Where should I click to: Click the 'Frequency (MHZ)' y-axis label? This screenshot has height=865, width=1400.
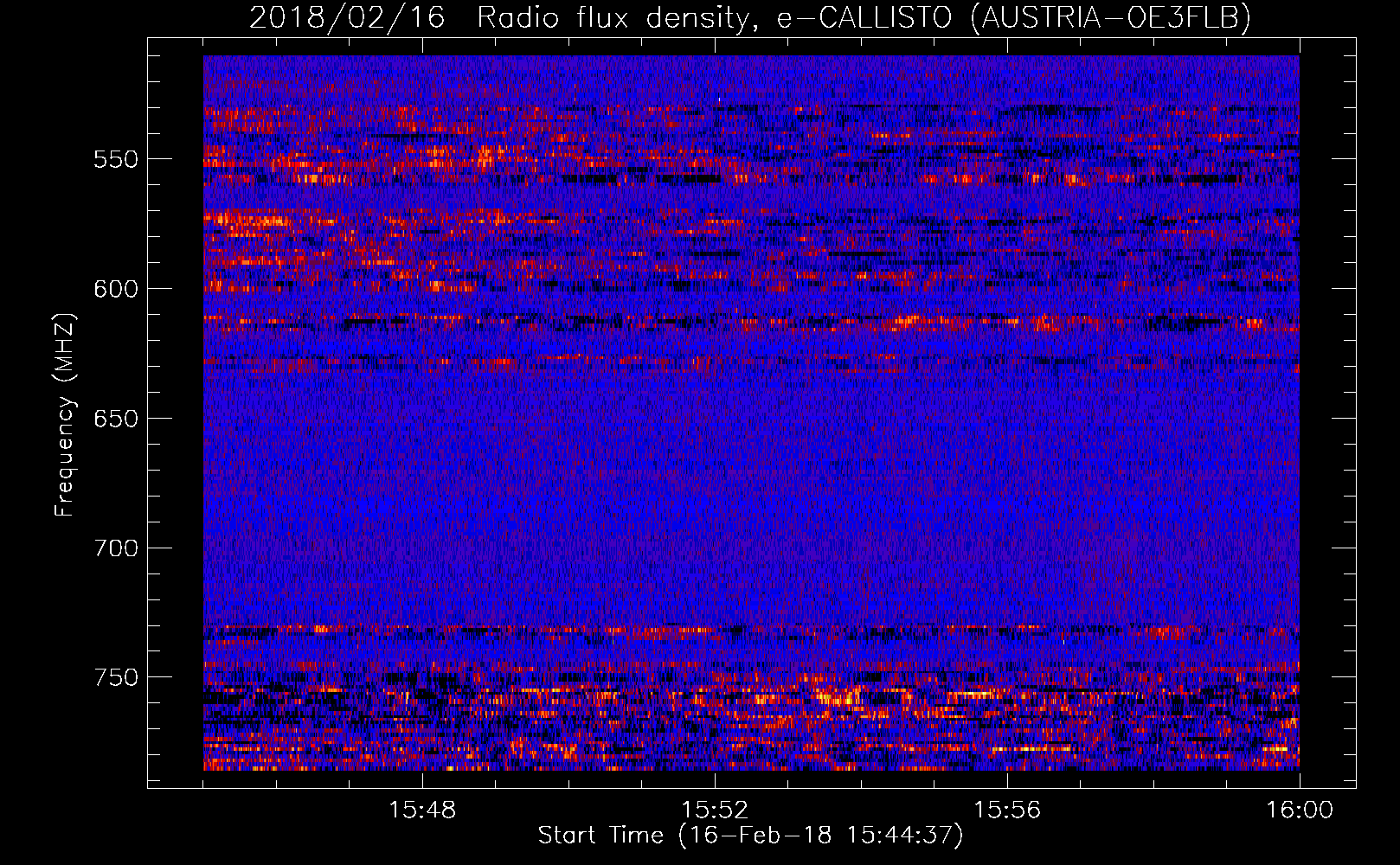click(x=66, y=414)
